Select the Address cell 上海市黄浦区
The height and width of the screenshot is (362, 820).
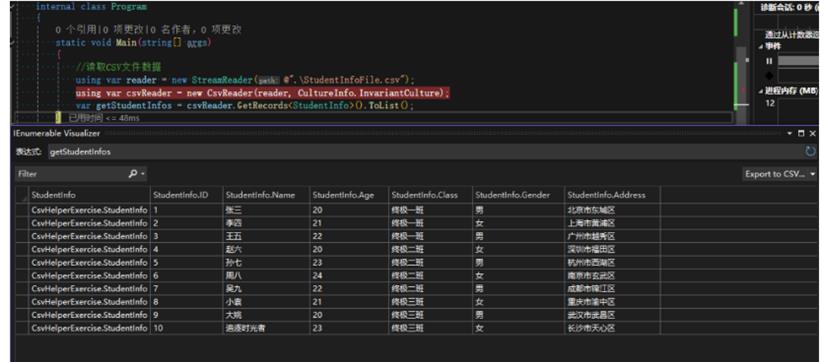613,223
